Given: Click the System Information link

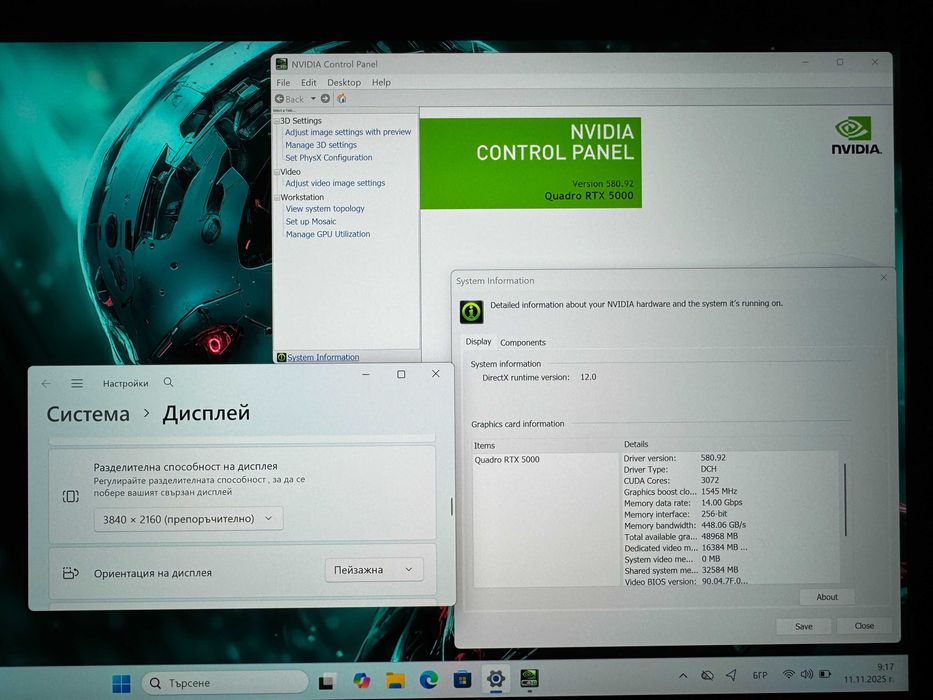Looking at the screenshot, I should pos(323,357).
